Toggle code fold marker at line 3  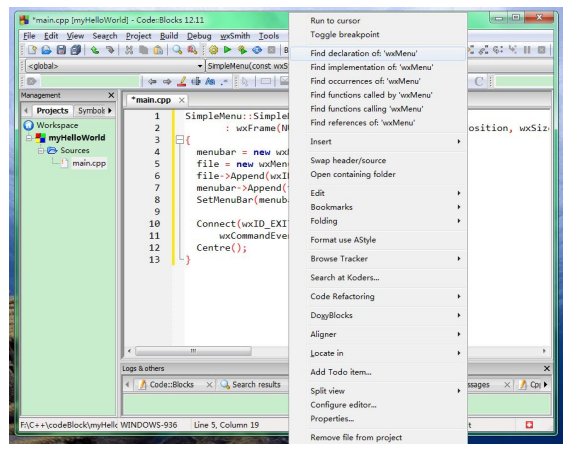180,140
